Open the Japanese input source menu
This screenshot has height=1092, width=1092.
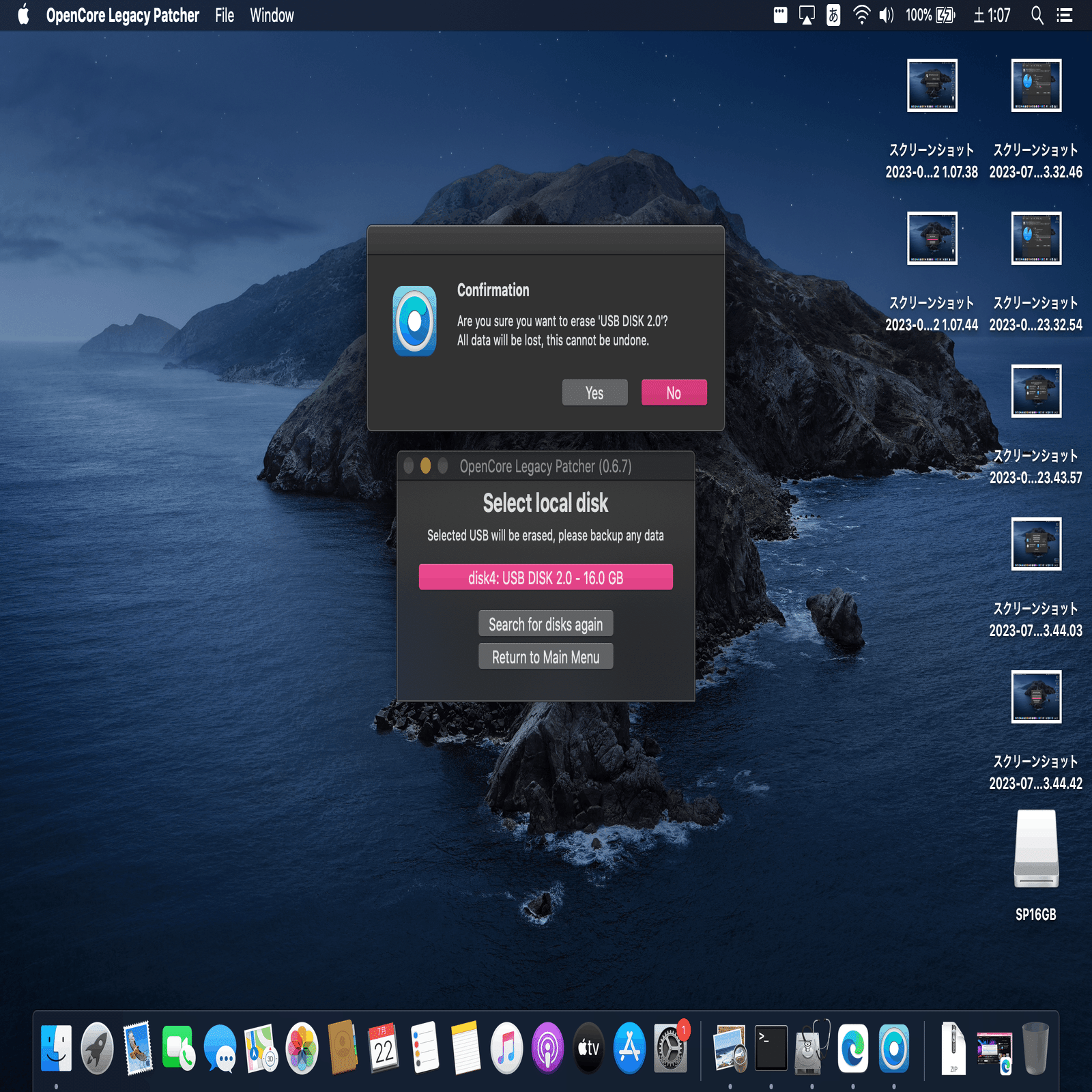click(833, 15)
